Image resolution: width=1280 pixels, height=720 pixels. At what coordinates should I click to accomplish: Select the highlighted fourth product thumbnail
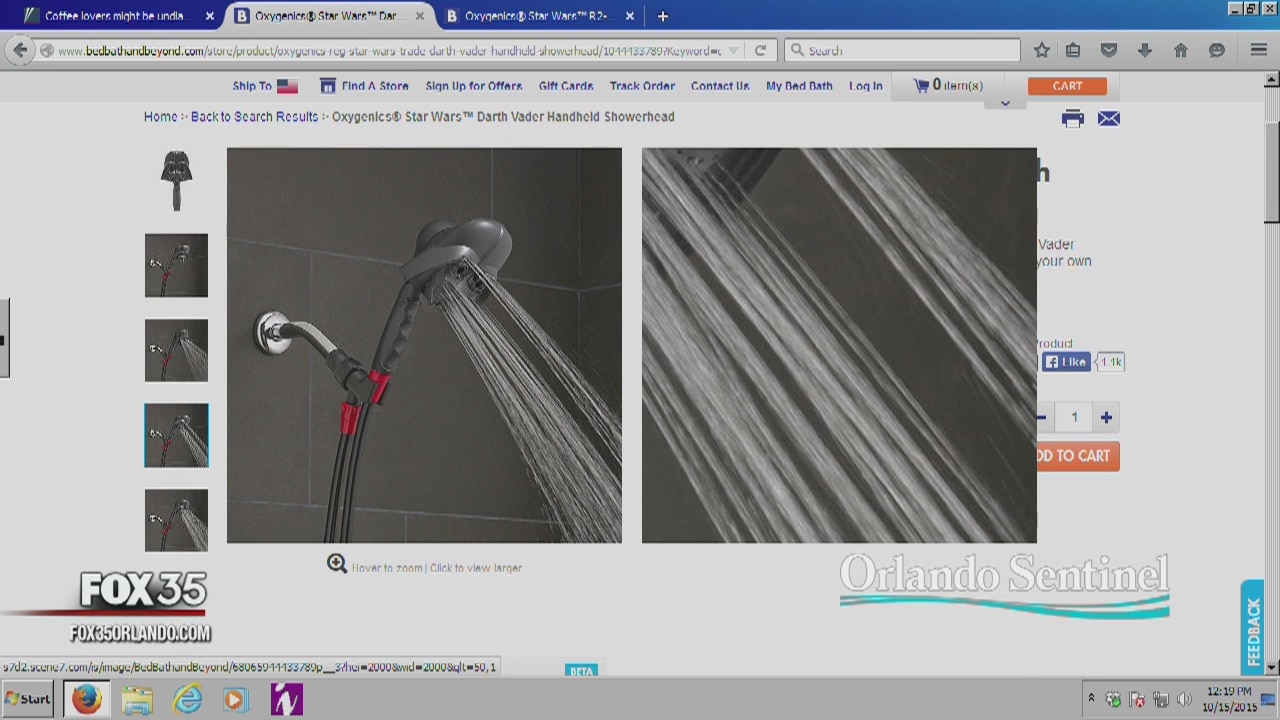pos(176,436)
